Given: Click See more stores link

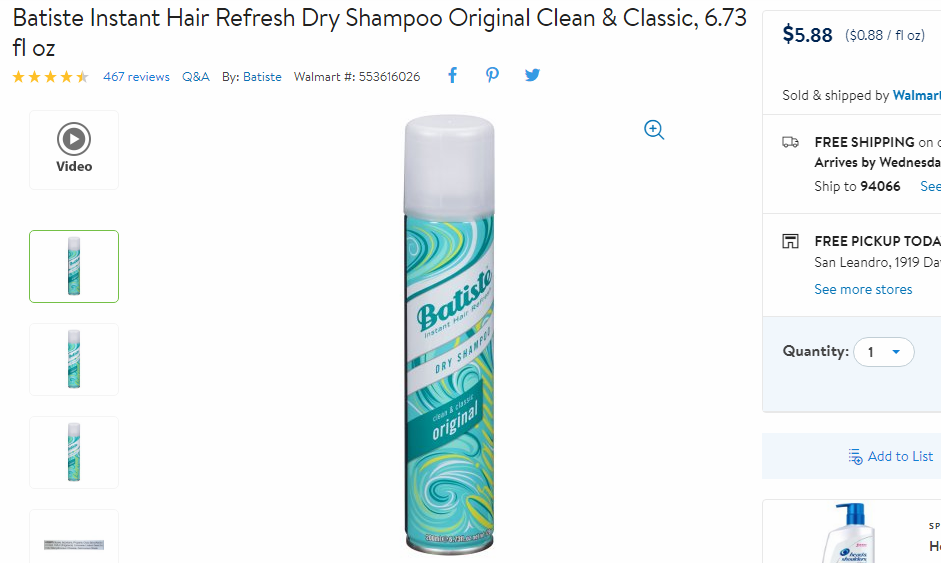Looking at the screenshot, I should 863,289.
